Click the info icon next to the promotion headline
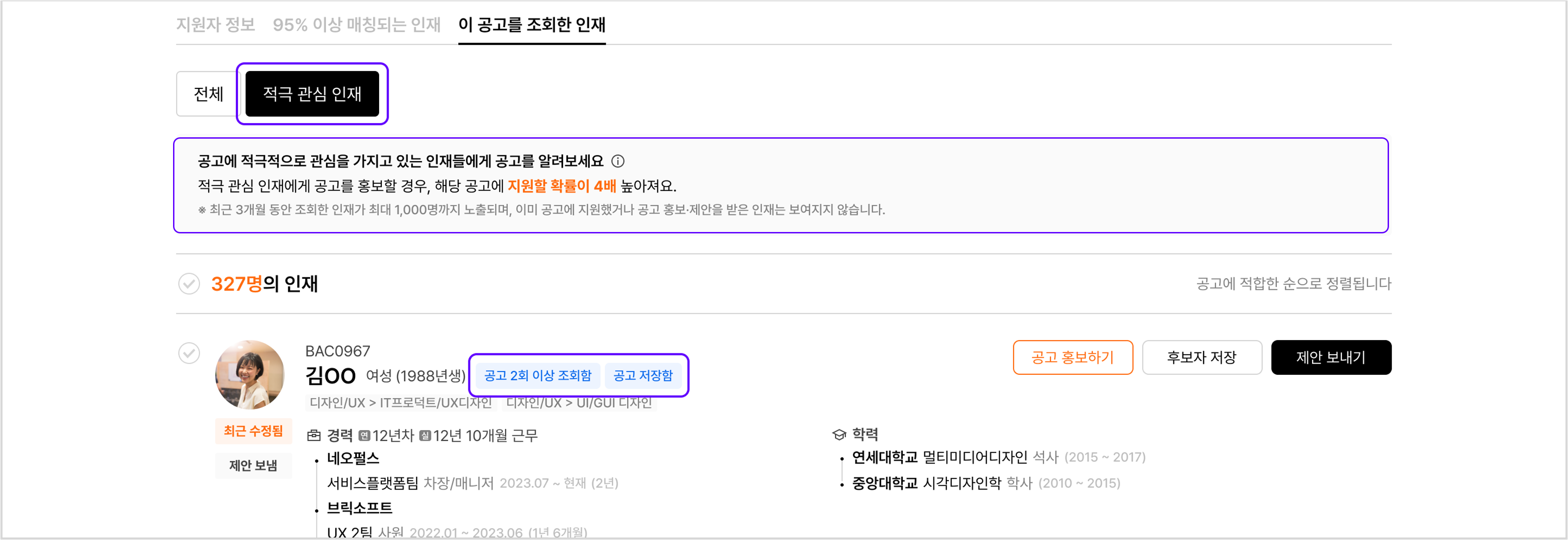 point(619,162)
